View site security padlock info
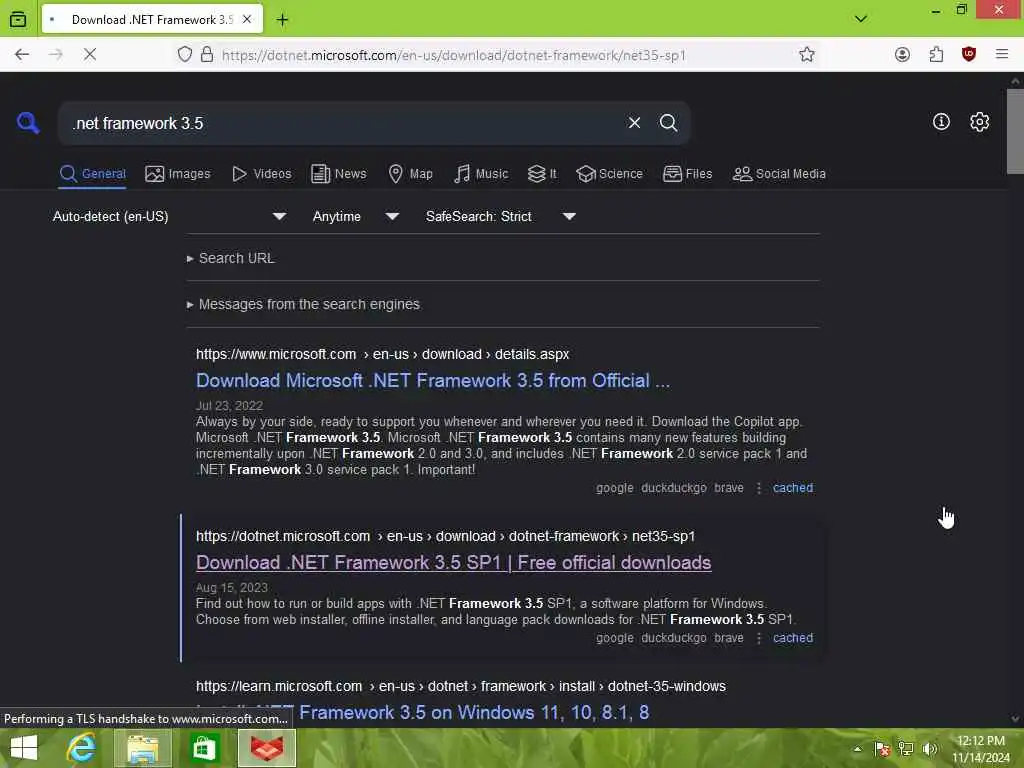The height and width of the screenshot is (768, 1024). click(x=207, y=55)
